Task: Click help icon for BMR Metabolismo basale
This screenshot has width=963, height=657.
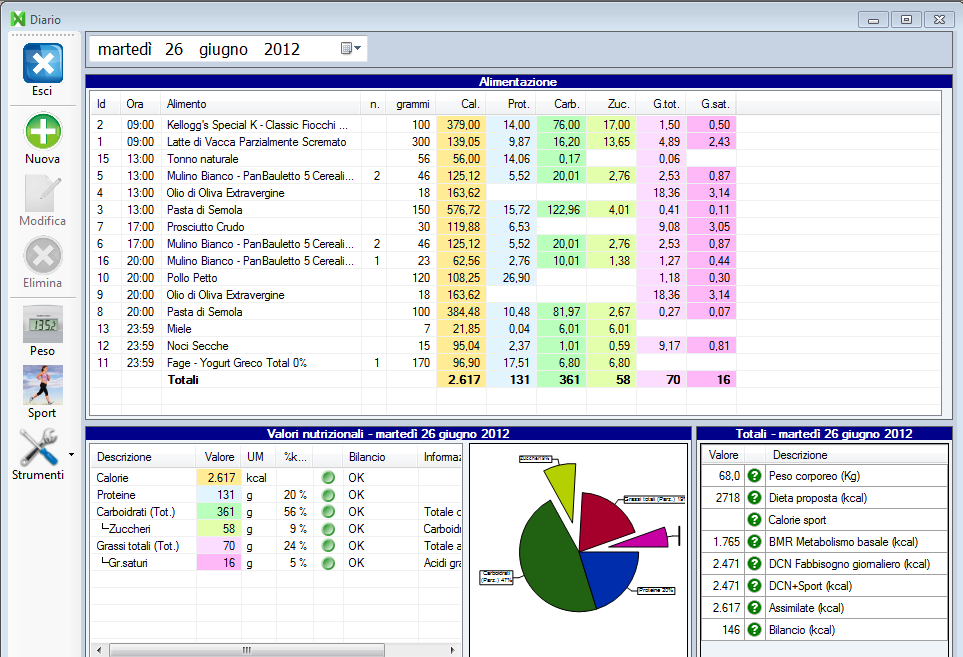Action: [x=754, y=542]
